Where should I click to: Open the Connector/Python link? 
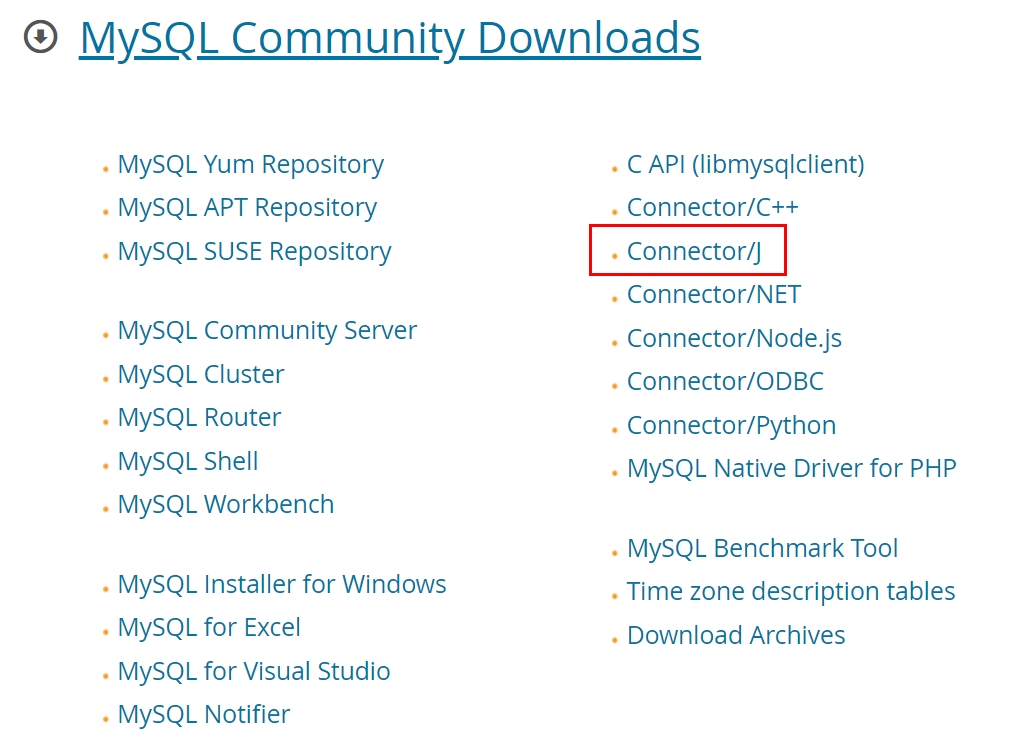(x=731, y=426)
